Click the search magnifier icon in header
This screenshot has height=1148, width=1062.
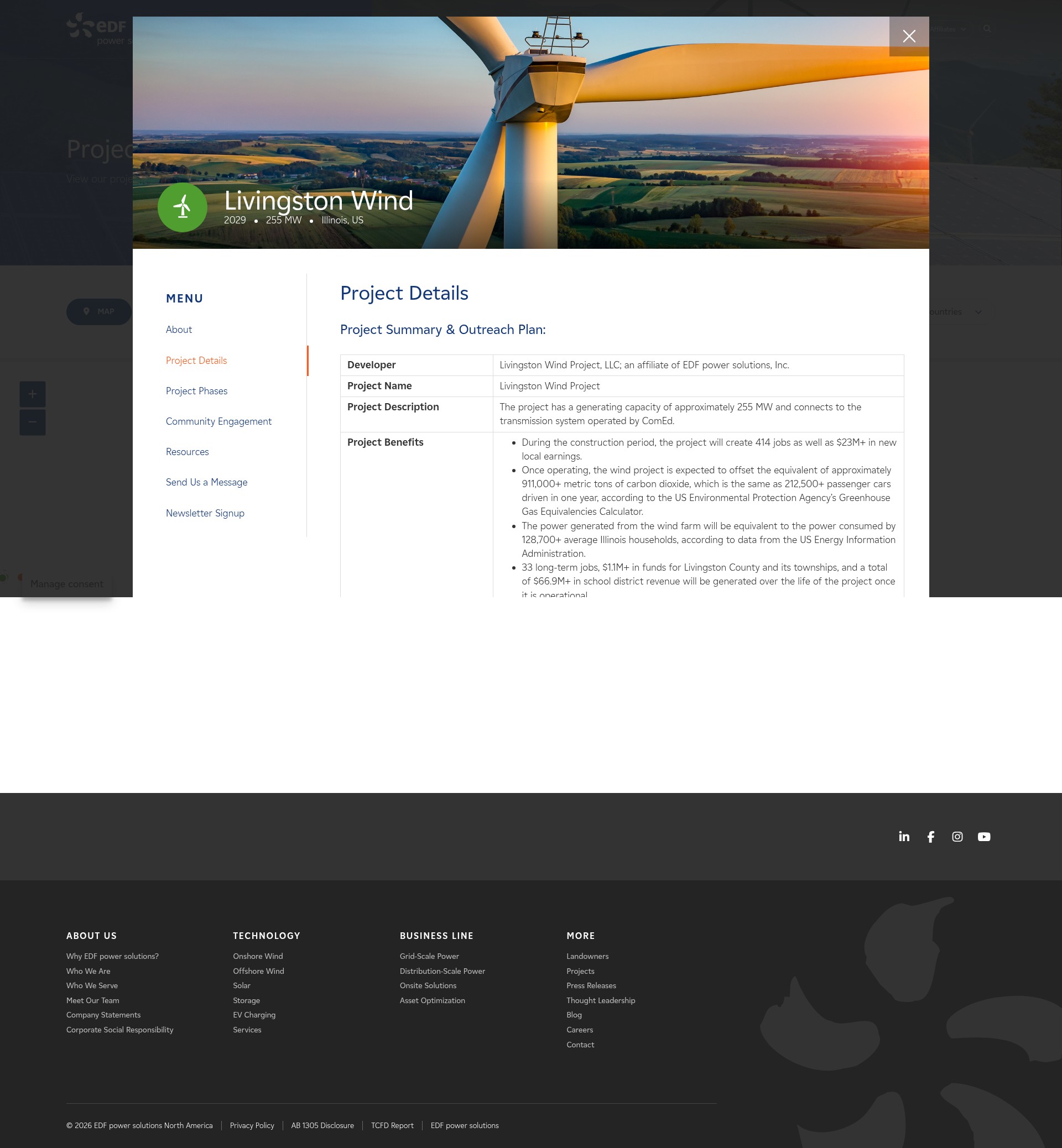987,29
